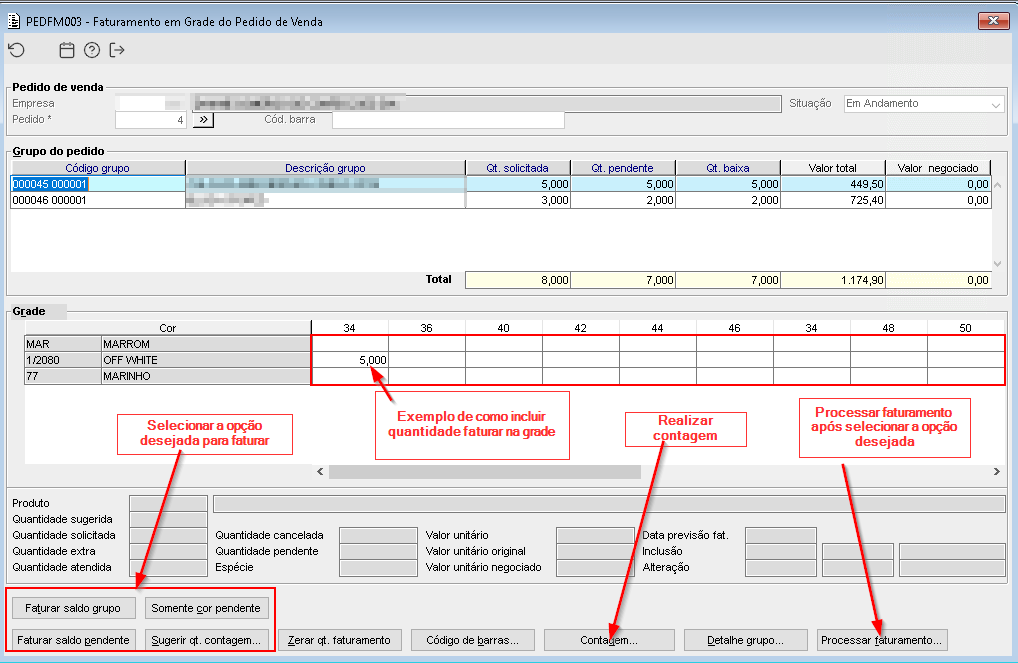The image size is (1018, 663).
Task: Click the size 42 column header
Action: coord(580,328)
